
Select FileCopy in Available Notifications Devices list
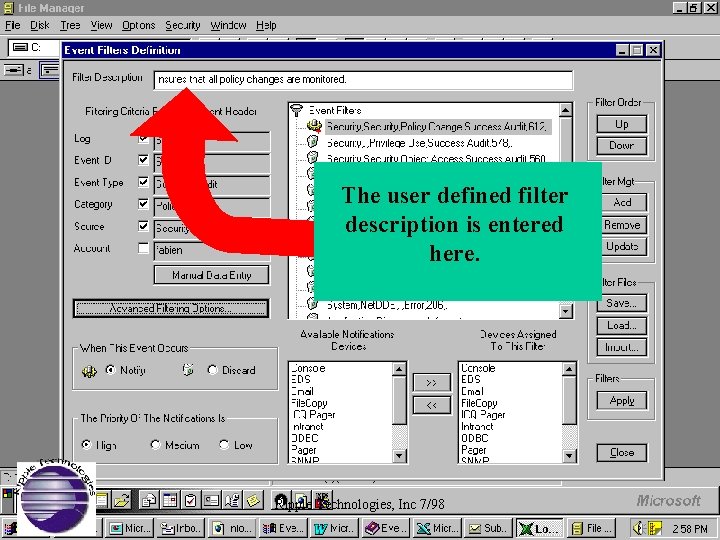(x=309, y=403)
